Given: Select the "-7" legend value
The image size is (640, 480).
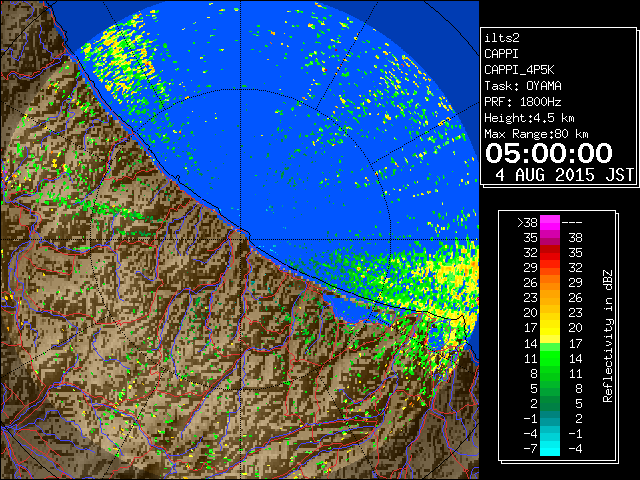Looking at the screenshot, I should (530, 448).
